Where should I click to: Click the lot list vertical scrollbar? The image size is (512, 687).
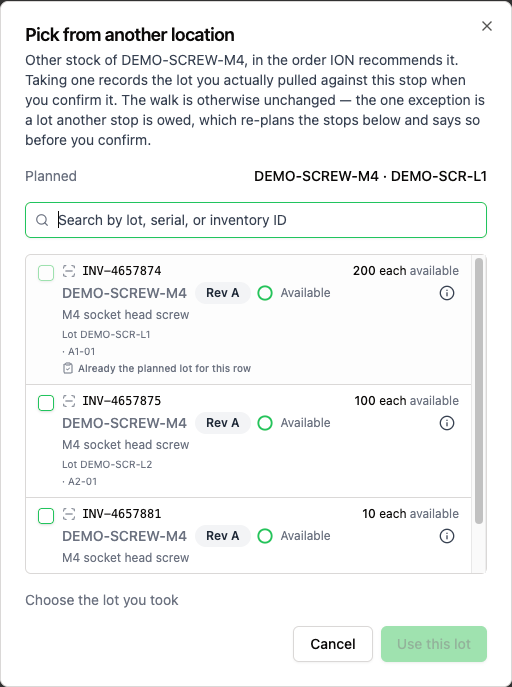coord(479,391)
